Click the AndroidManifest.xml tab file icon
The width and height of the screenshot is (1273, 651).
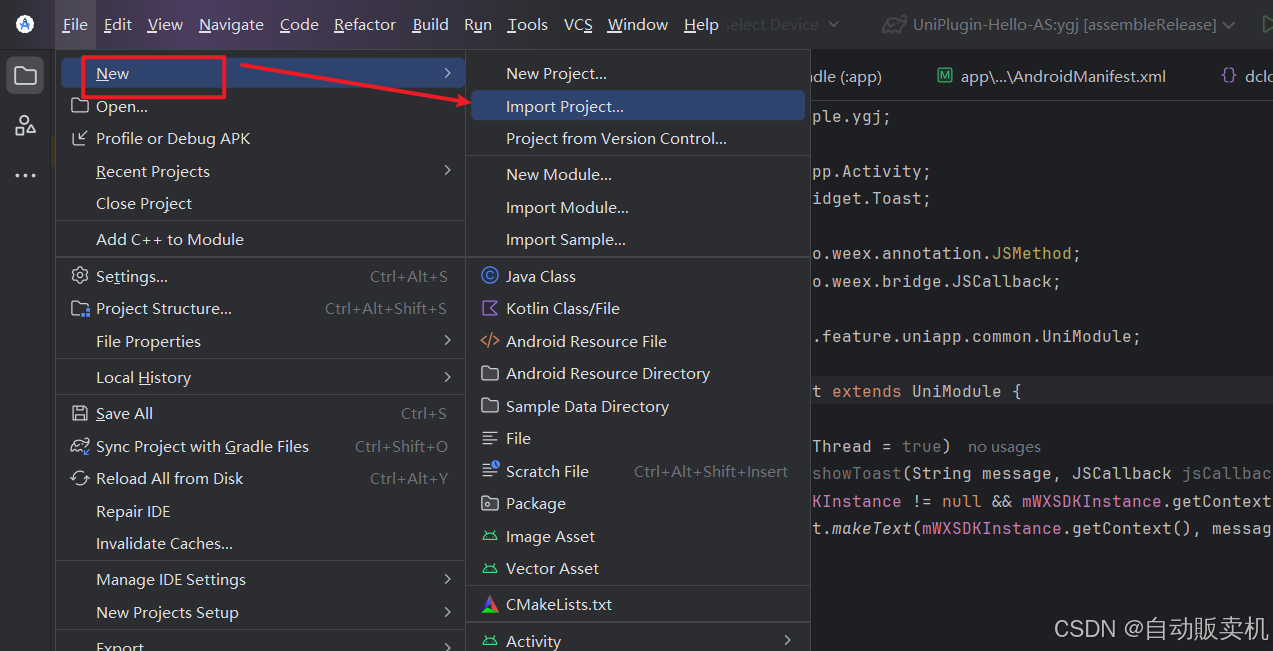click(944, 75)
